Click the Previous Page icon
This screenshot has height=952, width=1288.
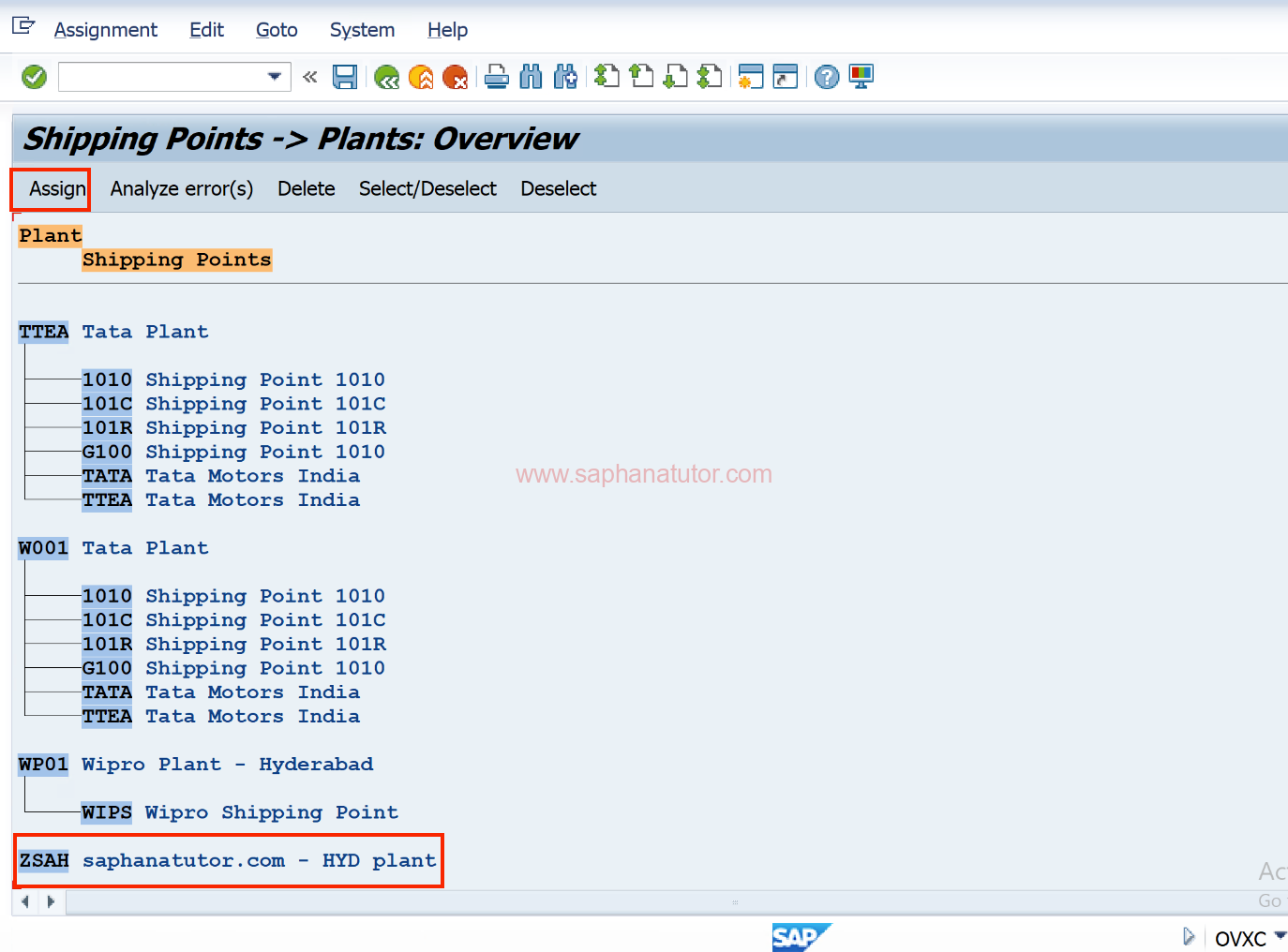click(641, 77)
